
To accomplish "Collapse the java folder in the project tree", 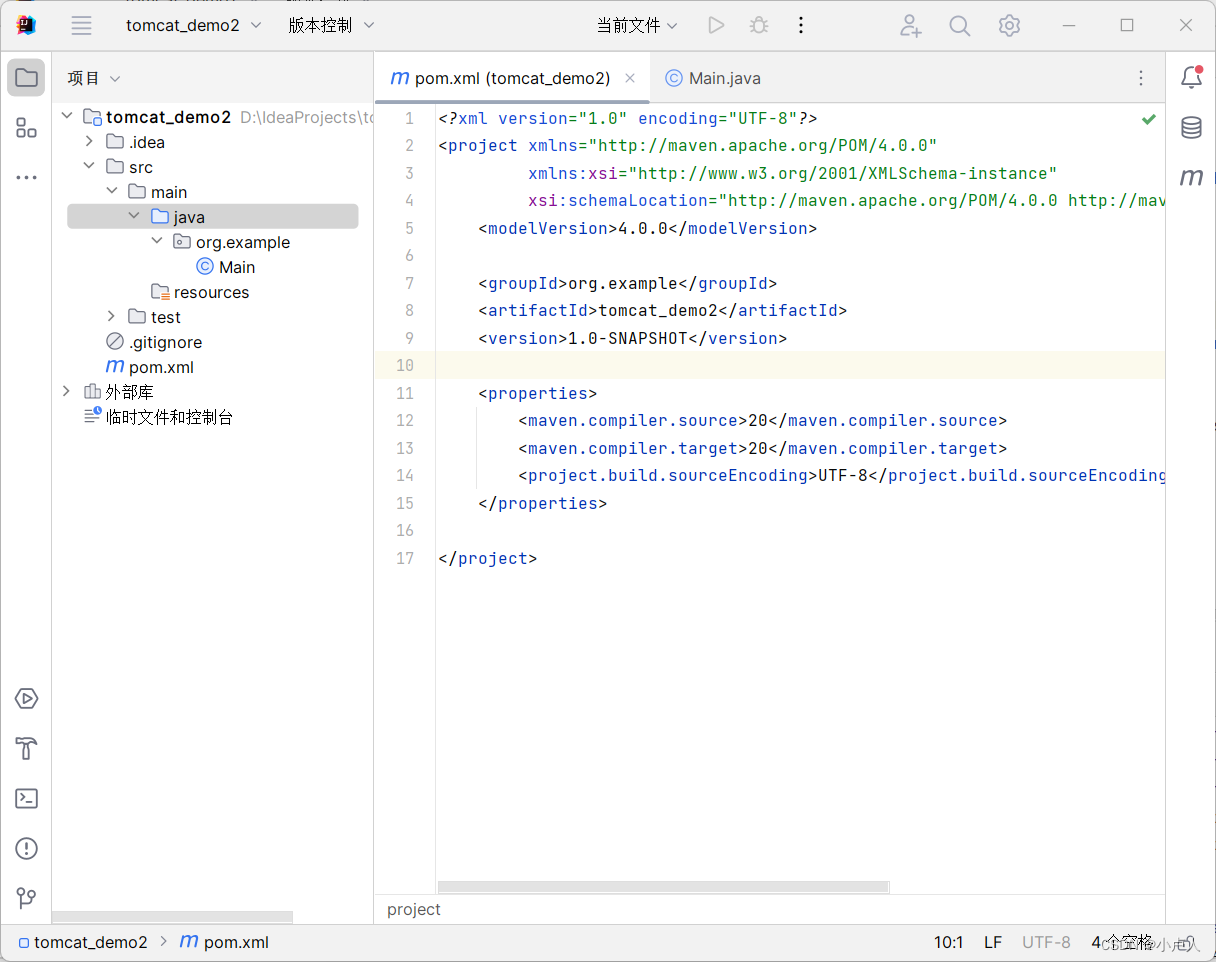I will [x=134, y=216].
